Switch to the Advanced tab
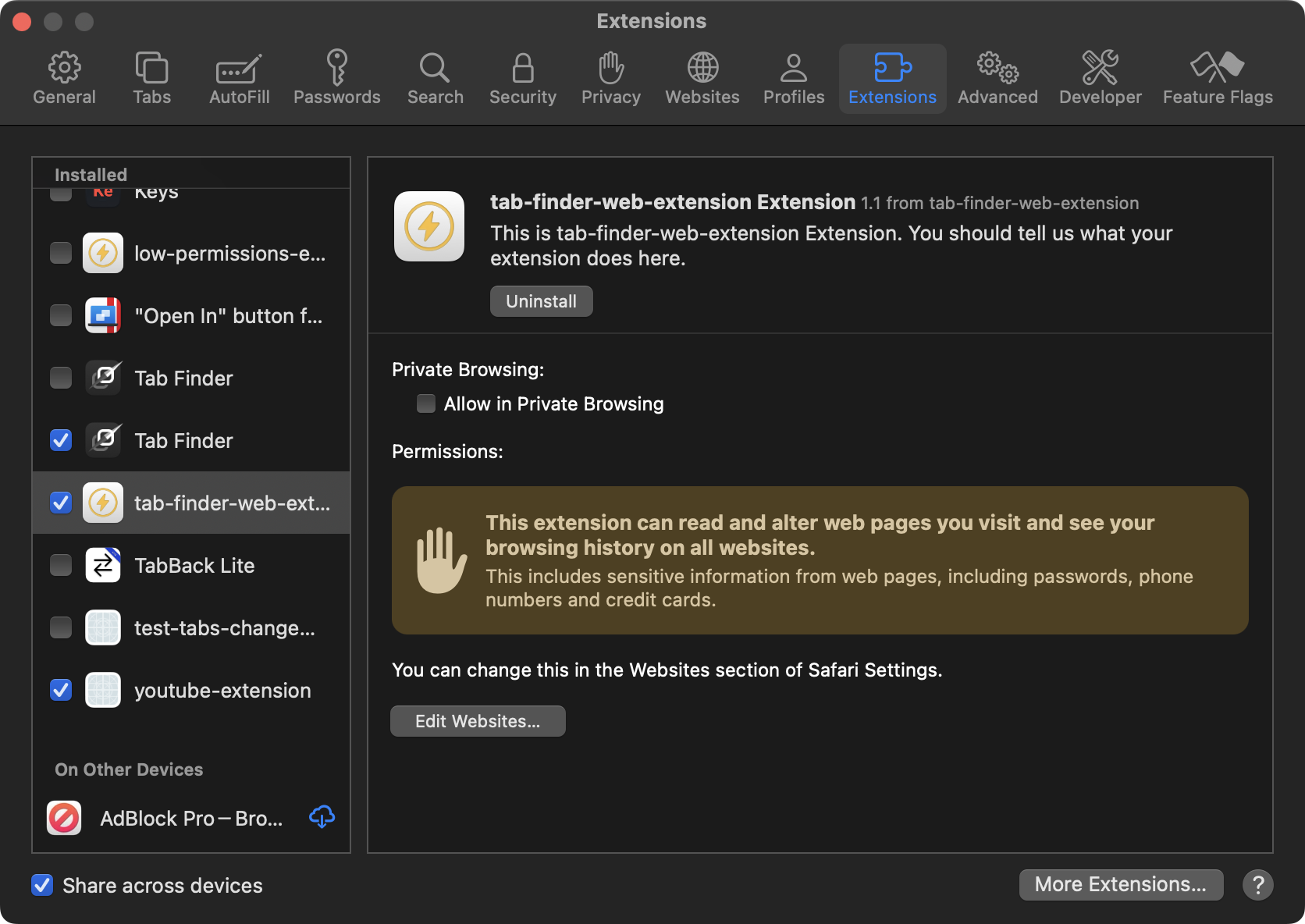1305x924 pixels. pos(997,78)
